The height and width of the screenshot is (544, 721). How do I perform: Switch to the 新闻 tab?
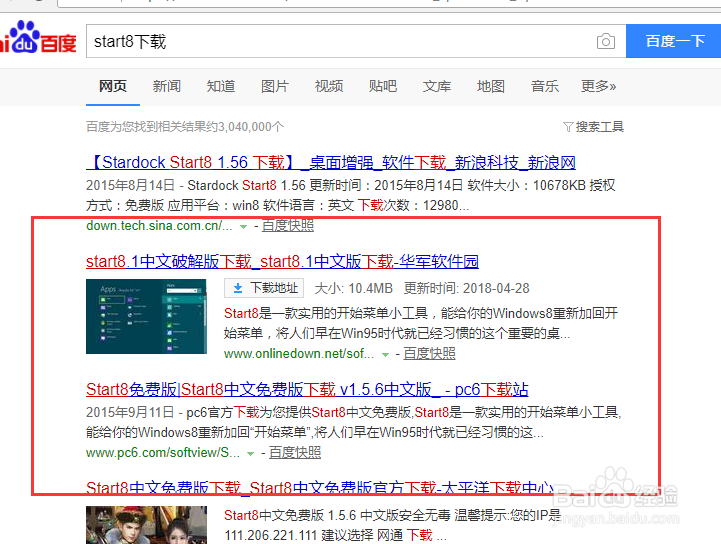[166, 86]
